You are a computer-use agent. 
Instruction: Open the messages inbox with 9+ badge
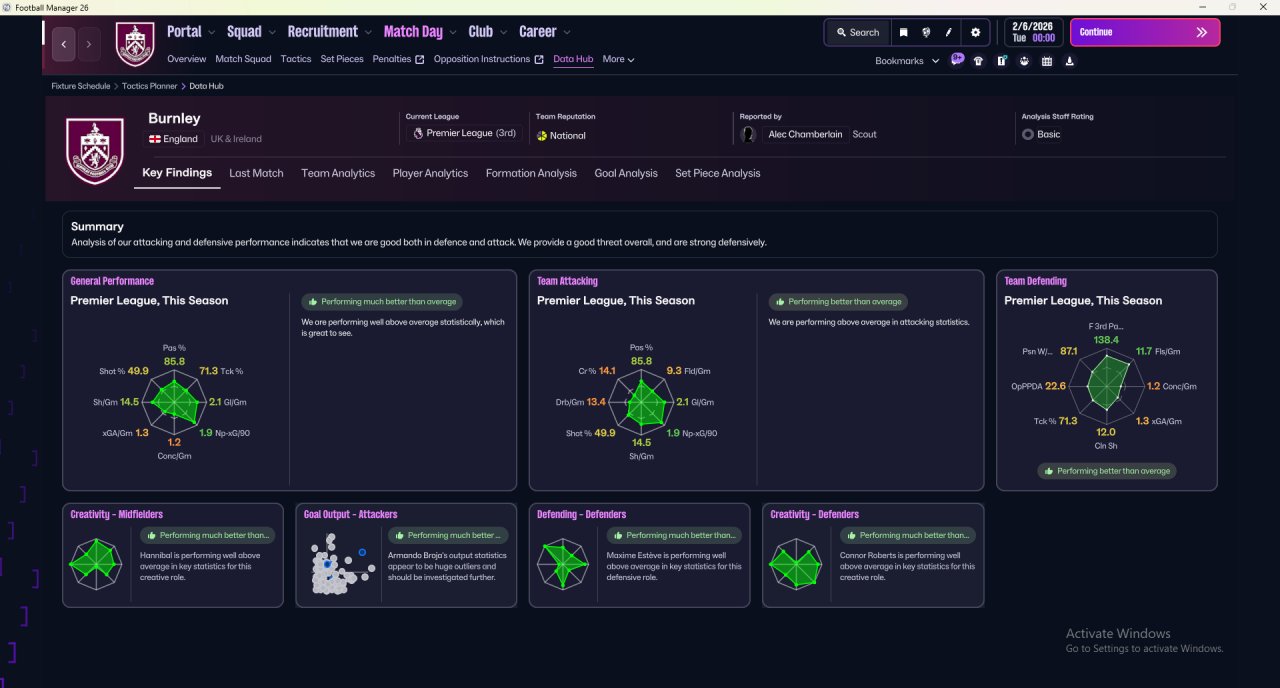coord(957,60)
